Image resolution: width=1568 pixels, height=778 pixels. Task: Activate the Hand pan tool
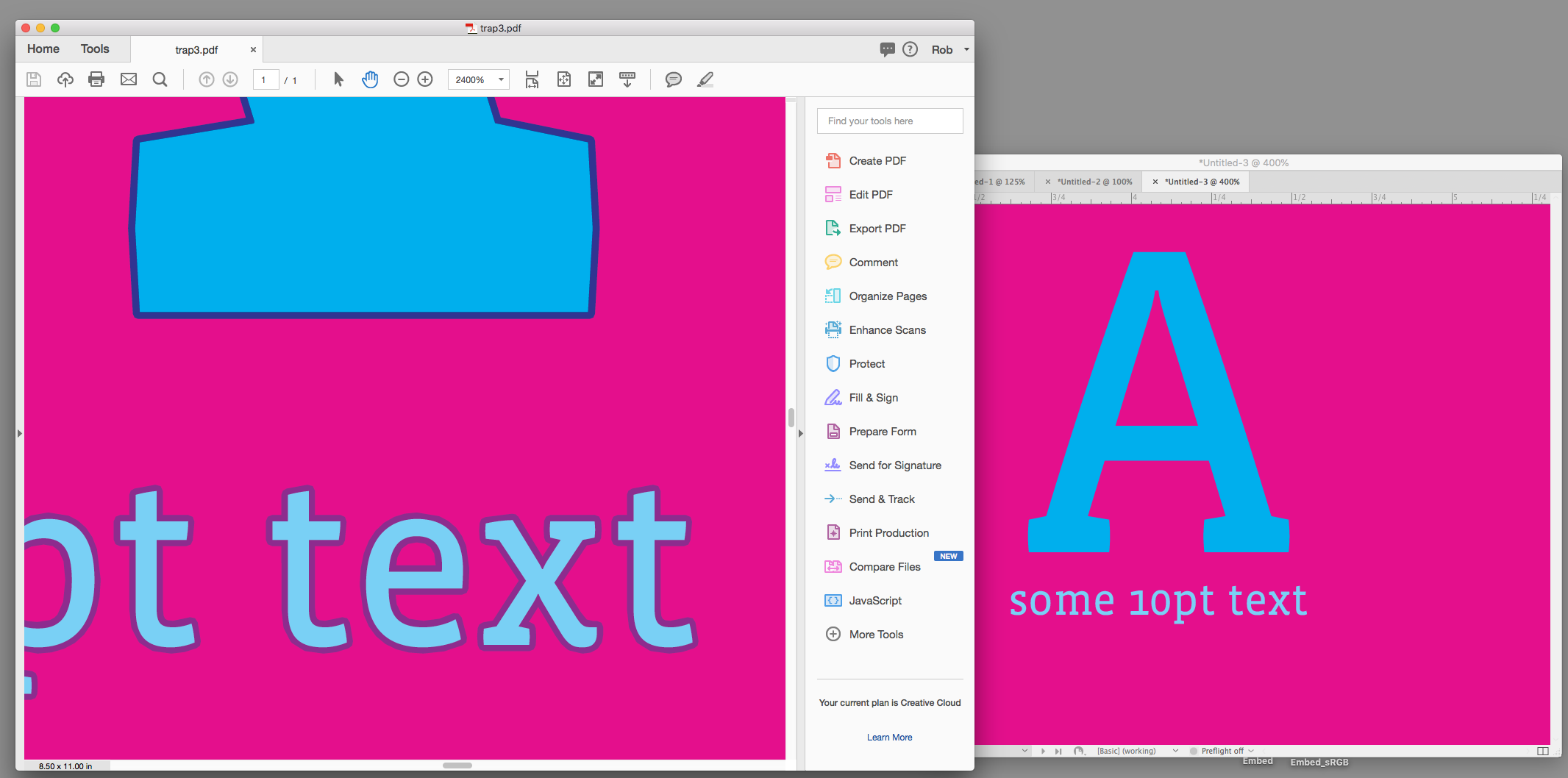pyautogui.click(x=370, y=79)
